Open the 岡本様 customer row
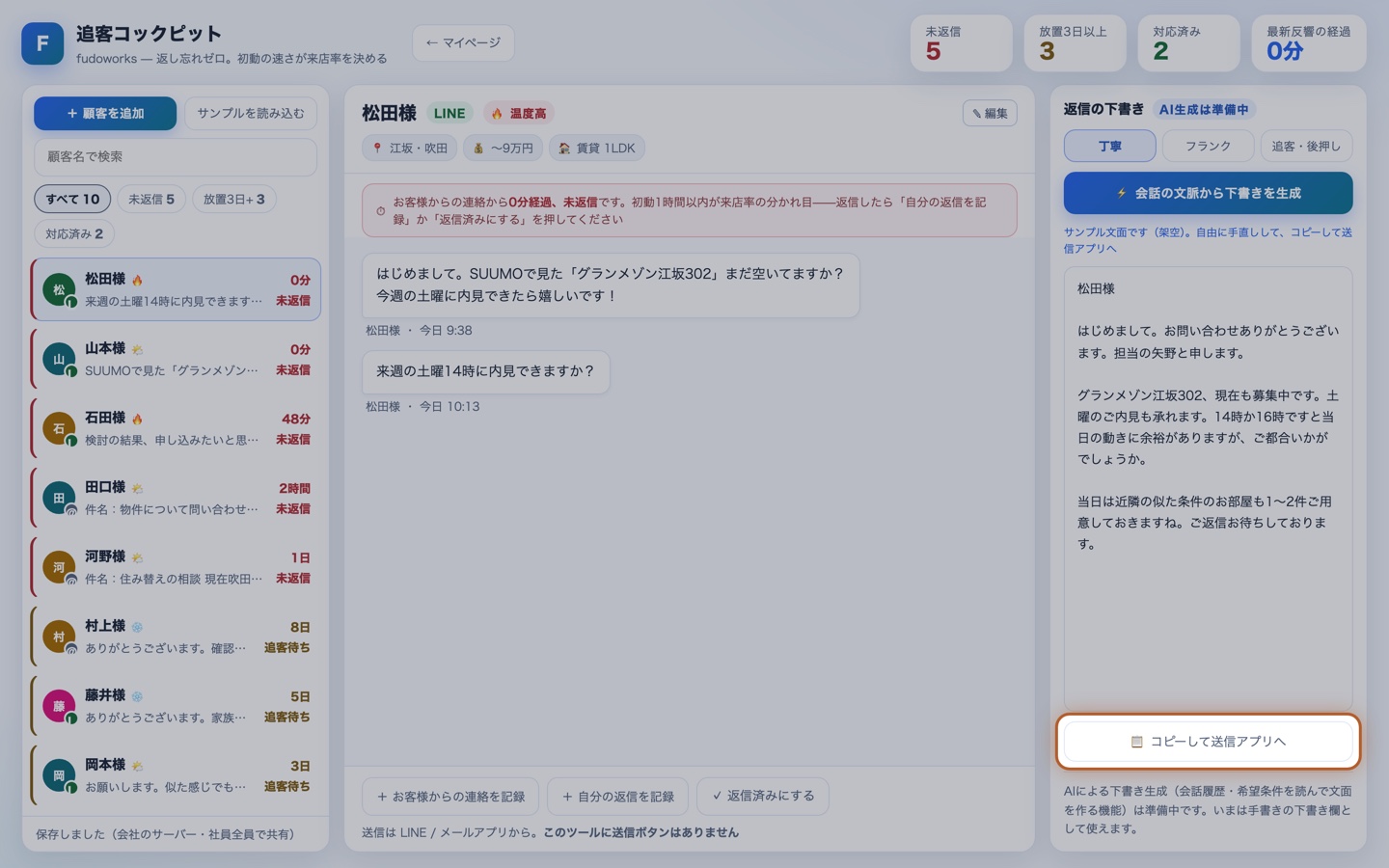 [176, 775]
